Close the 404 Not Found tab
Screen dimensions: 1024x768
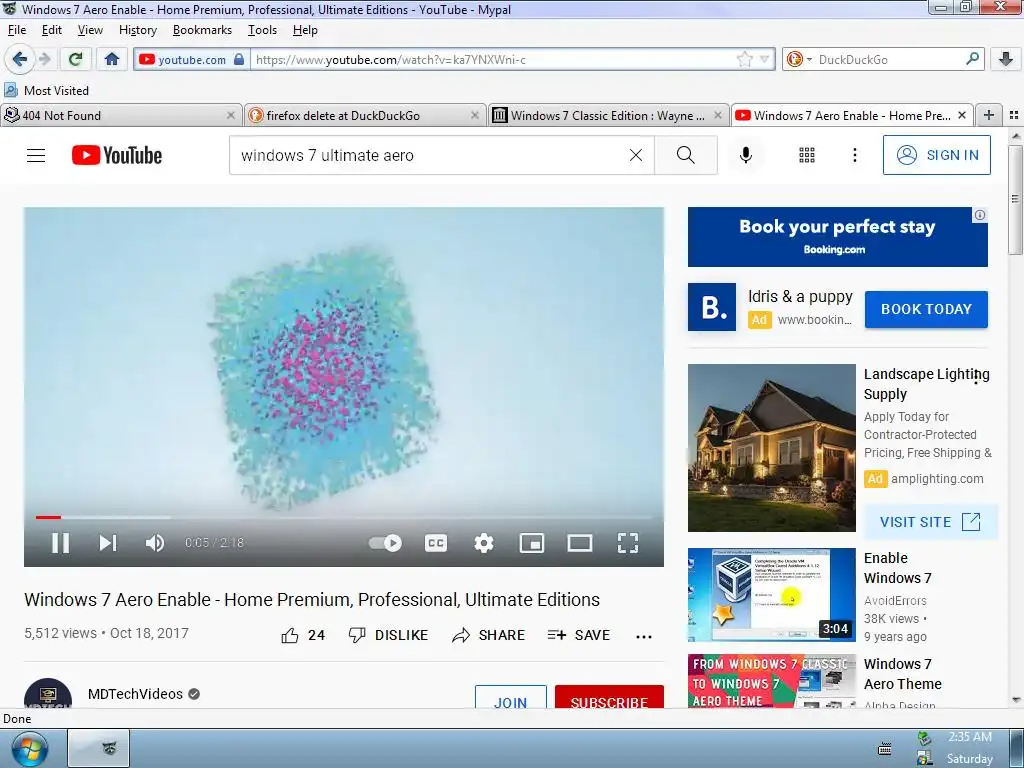231,116
